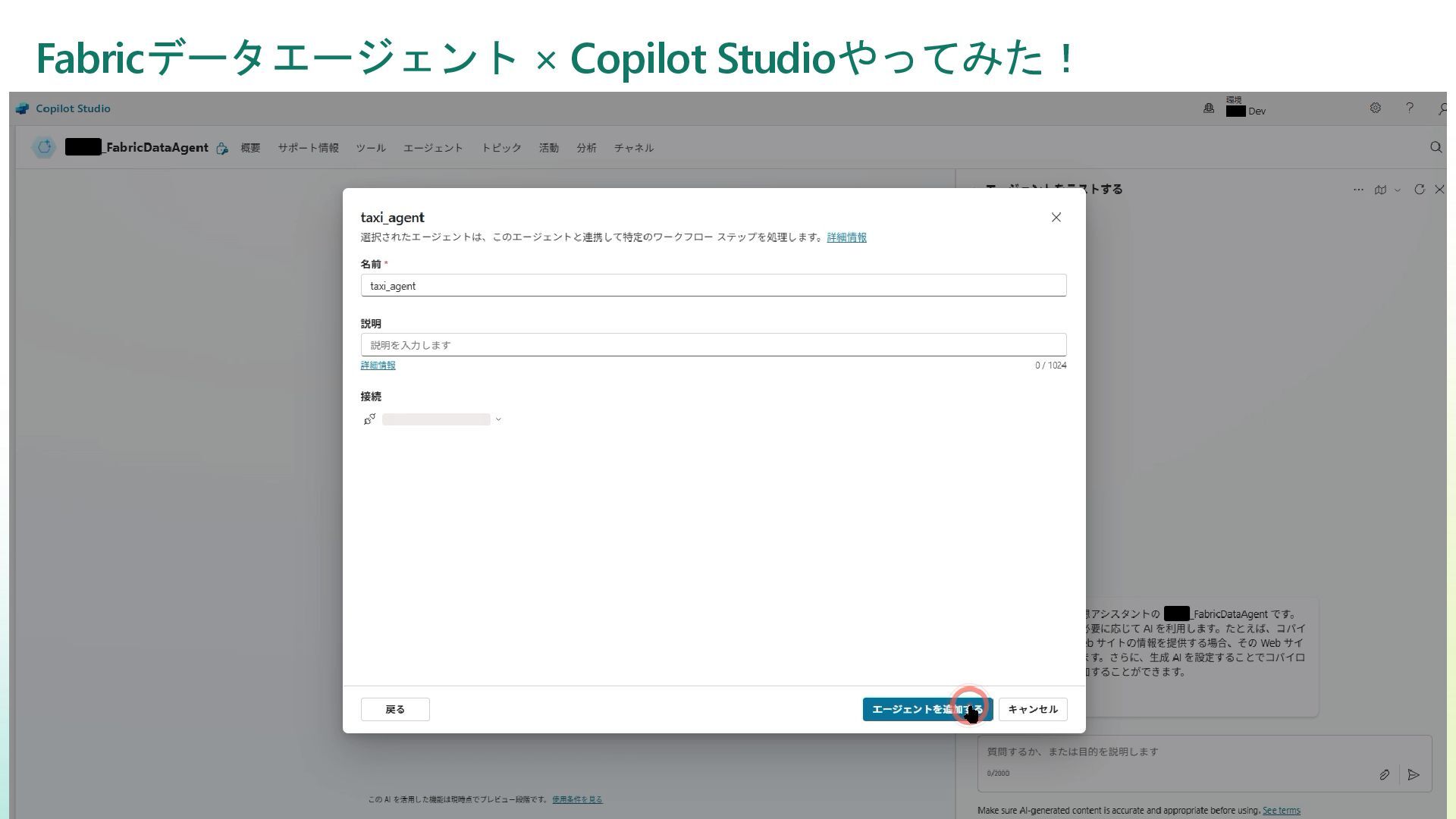This screenshot has width=1456, height=819.
Task: Expand the connection dropdown chevron
Action: (x=498, y=419)
